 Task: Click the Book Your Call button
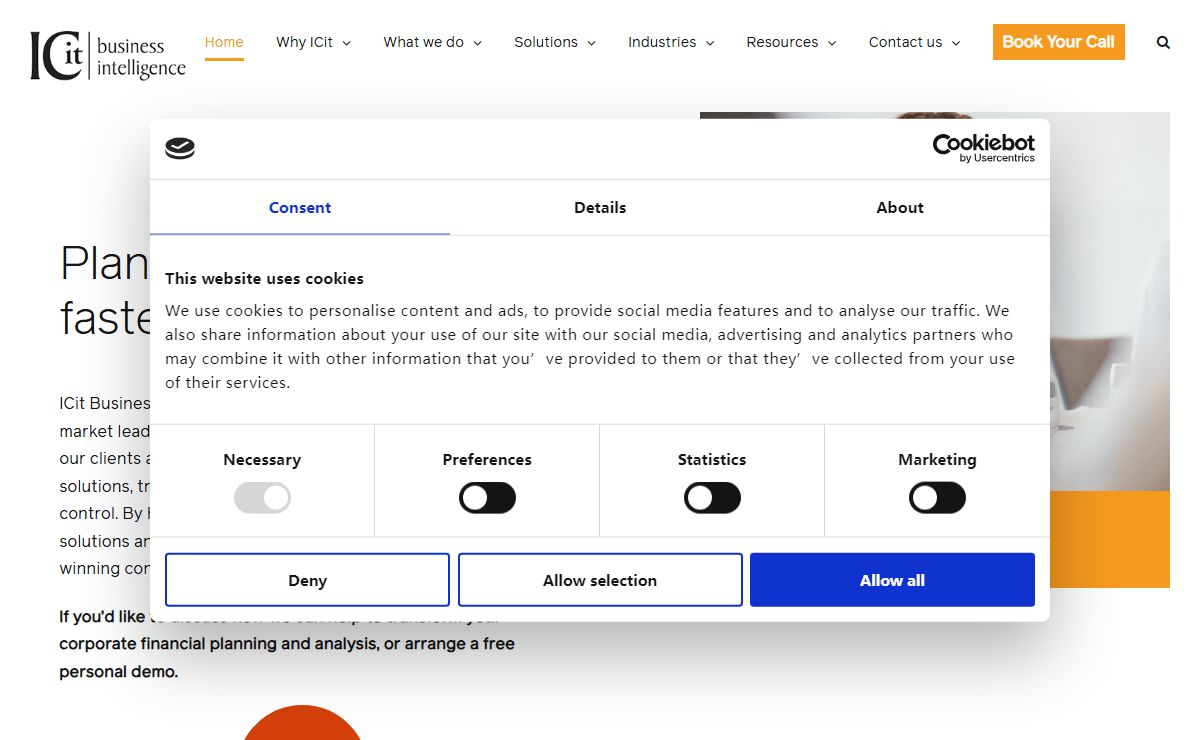1058,42
